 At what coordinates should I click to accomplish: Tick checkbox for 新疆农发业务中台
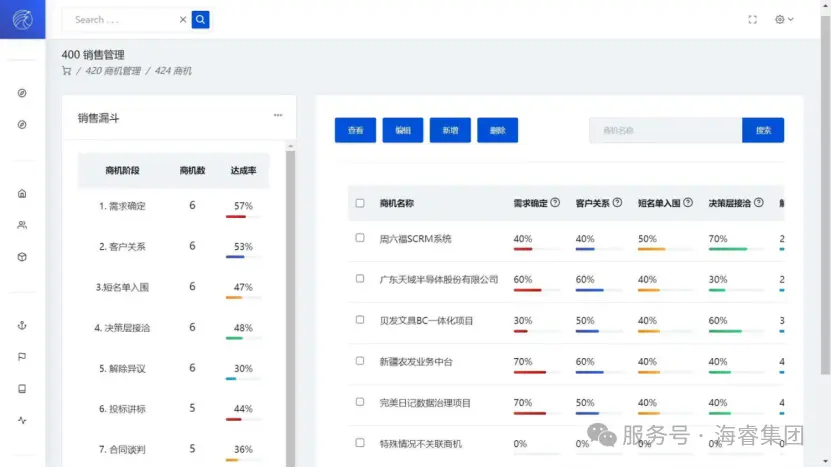click(x=360, y=360)
